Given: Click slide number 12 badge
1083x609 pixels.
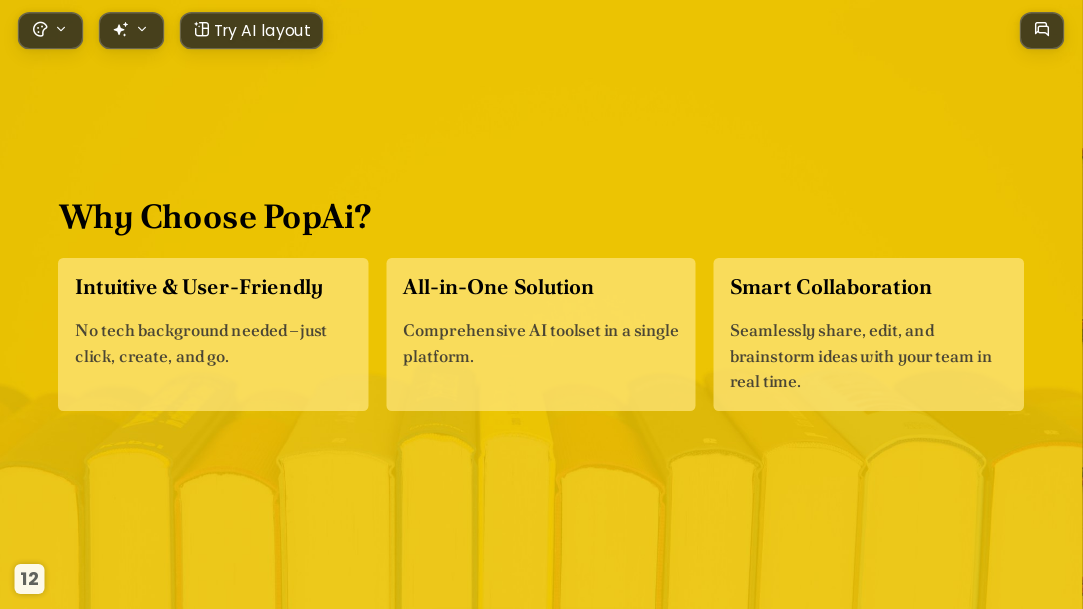Looking at the screenshot, I should click(x=29, y=579).
